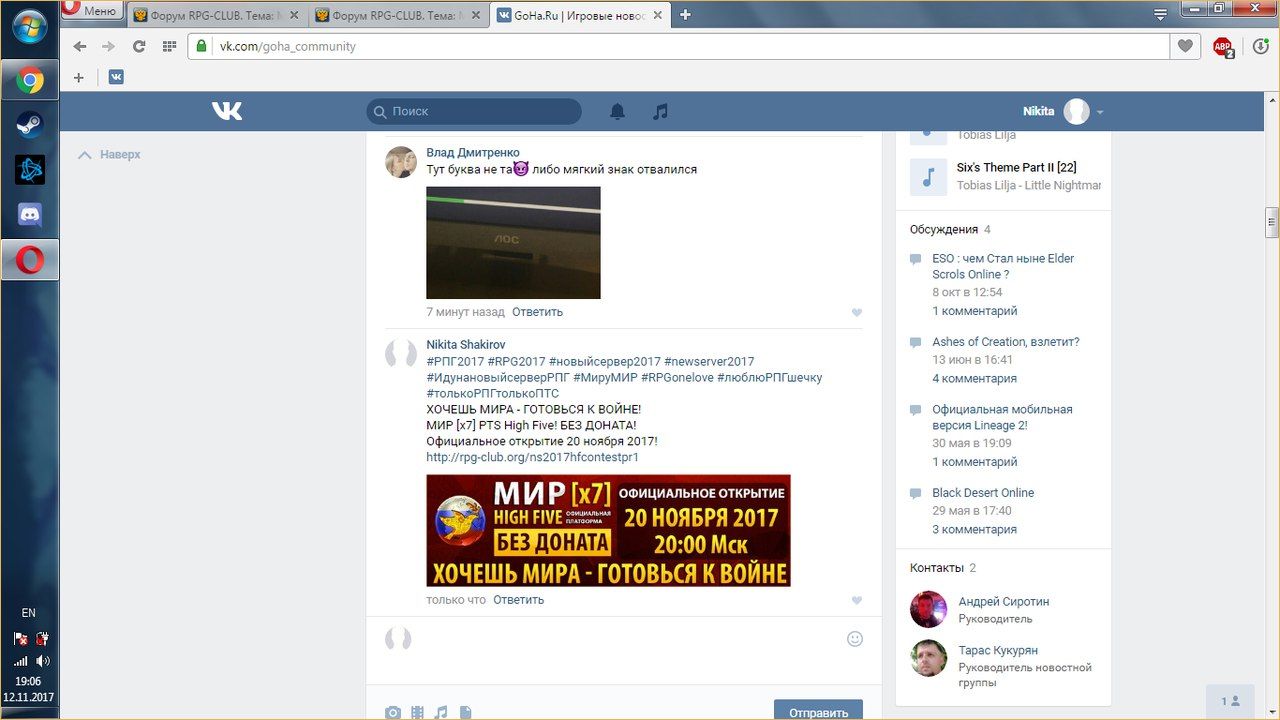Attach a photo with camera icon
Screen dimensions: 1280x720
pyautogui.click(x=393, y=712)
